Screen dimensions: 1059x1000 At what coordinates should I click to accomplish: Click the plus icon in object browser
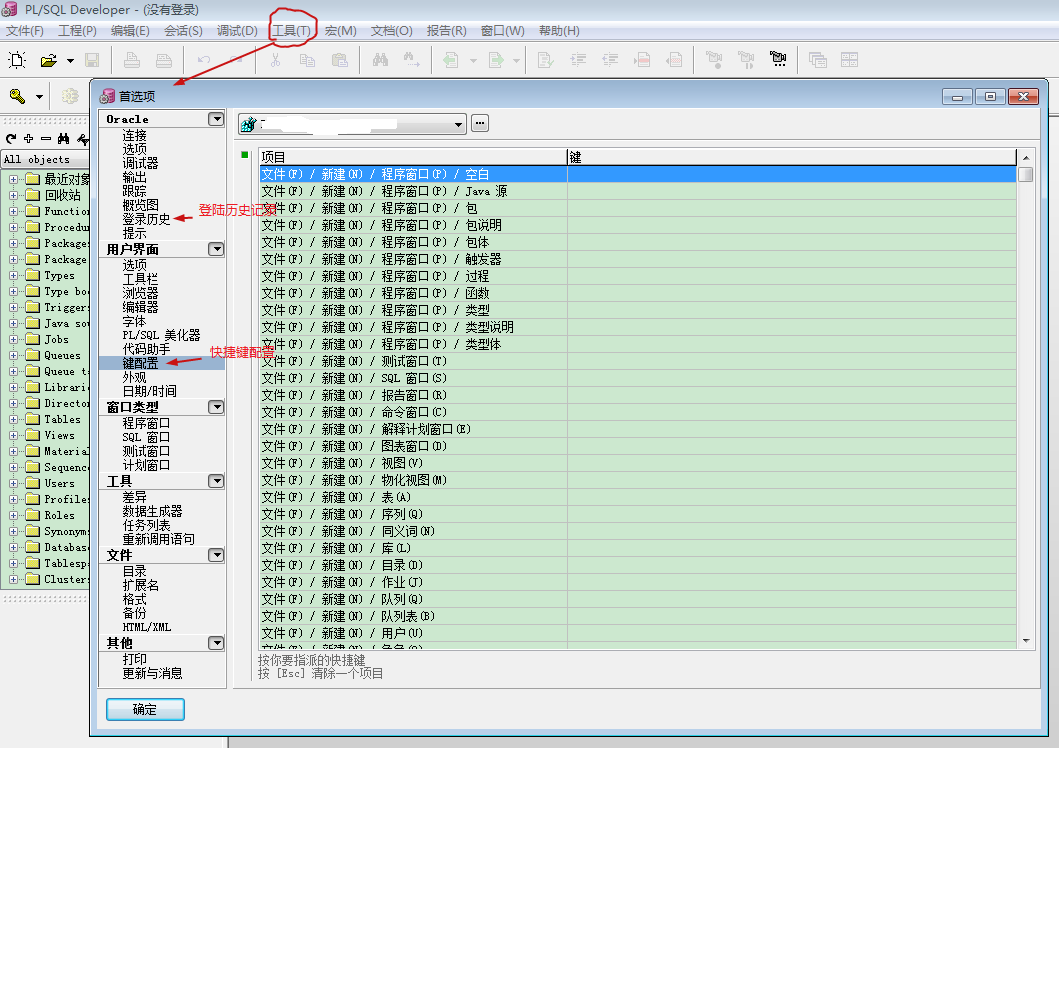pyautogui.click(x=28, y=139)
